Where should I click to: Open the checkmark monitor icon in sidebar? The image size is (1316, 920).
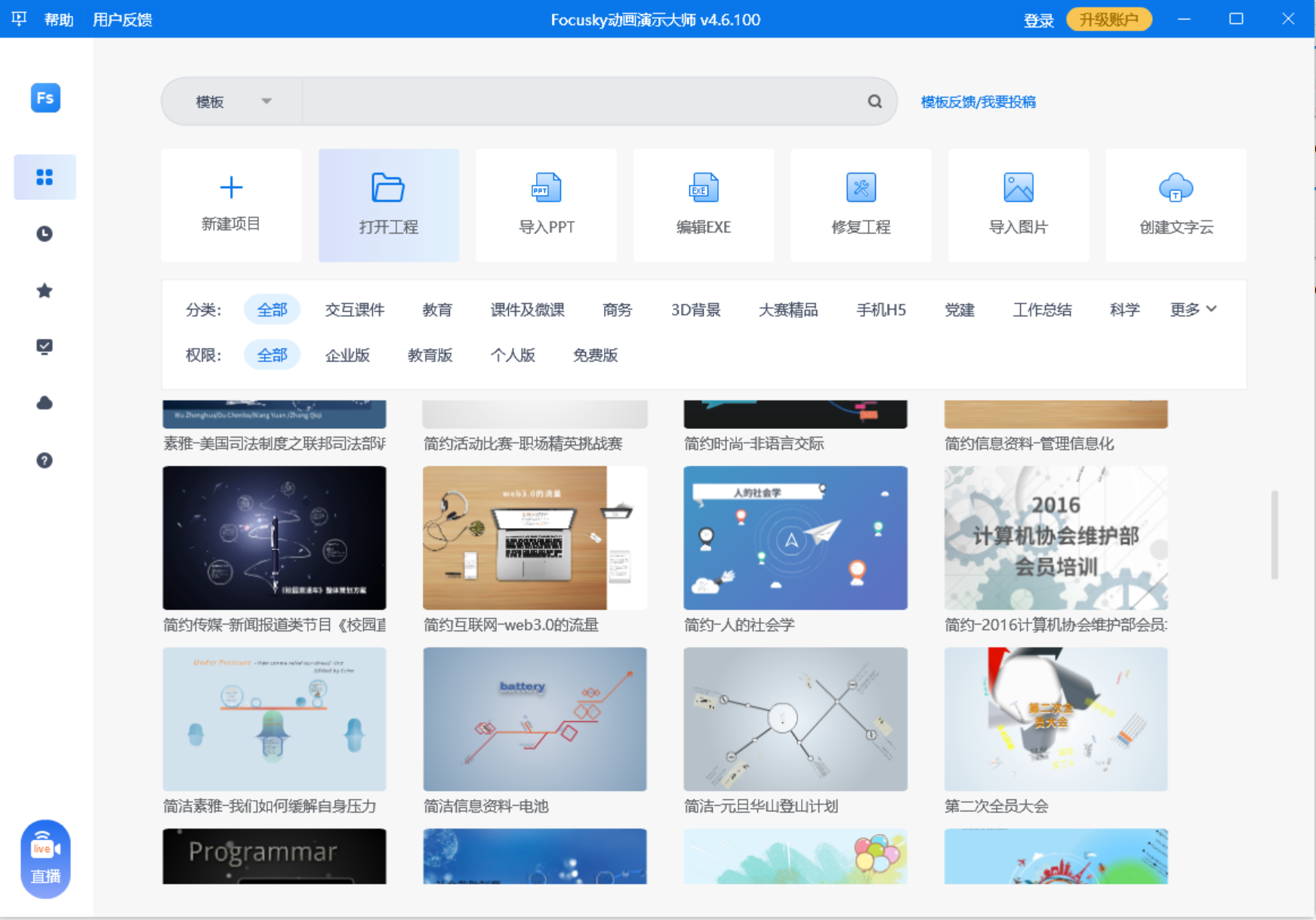coord(45,347)
